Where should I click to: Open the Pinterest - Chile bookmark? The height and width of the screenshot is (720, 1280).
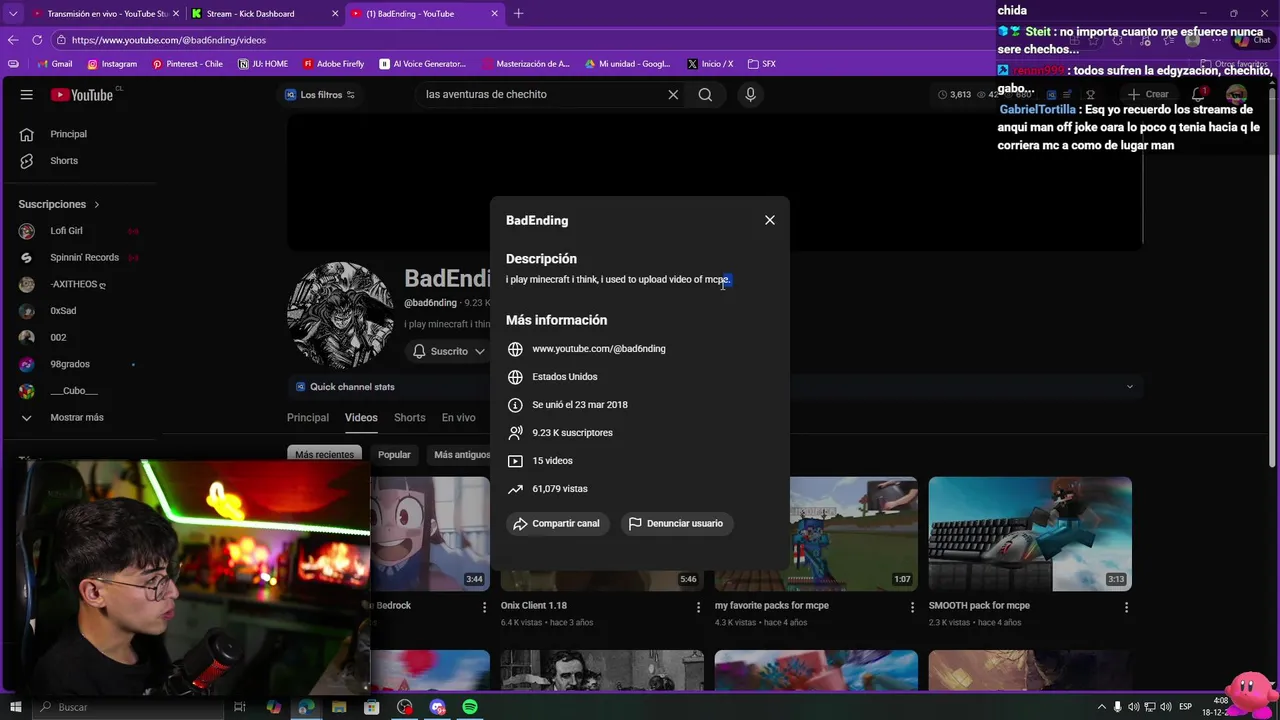[x=187, y=64]
